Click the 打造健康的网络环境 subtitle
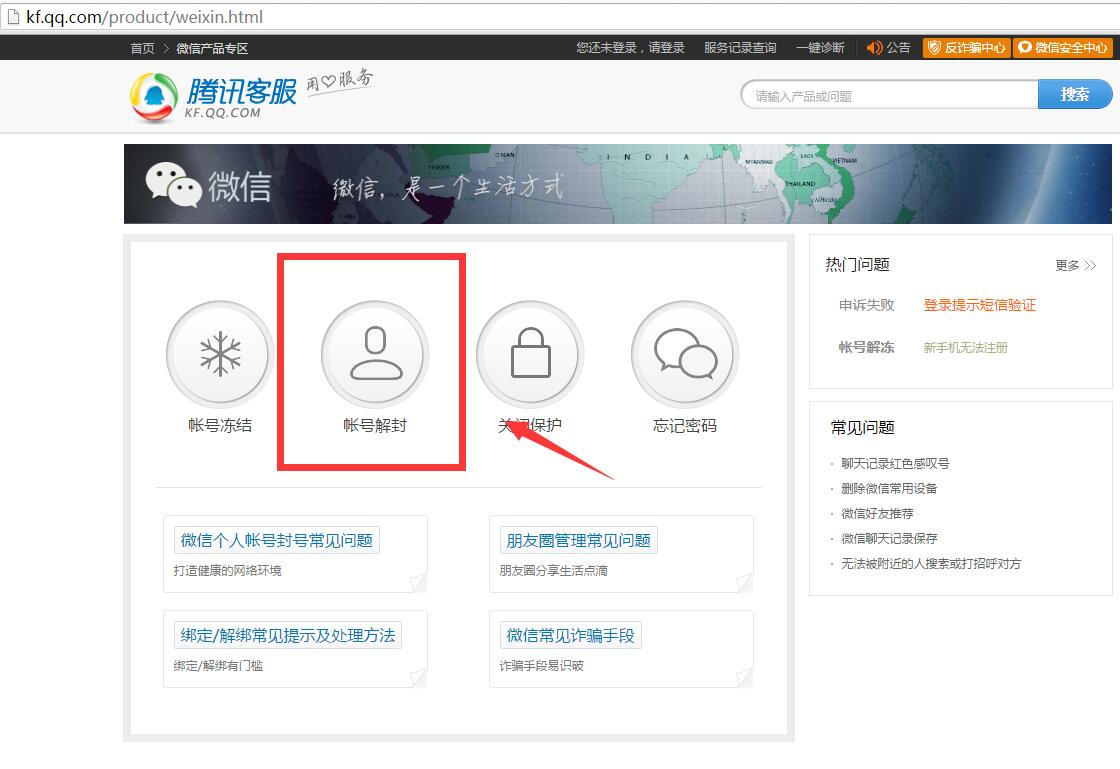The image size is (1120, 769). coord(227,571)
